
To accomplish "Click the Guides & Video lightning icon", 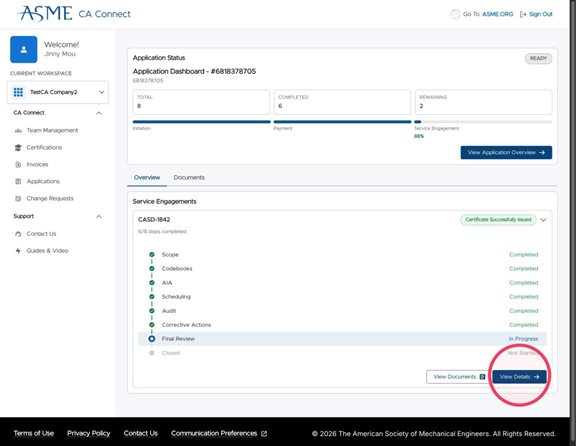I will (18, 251).
